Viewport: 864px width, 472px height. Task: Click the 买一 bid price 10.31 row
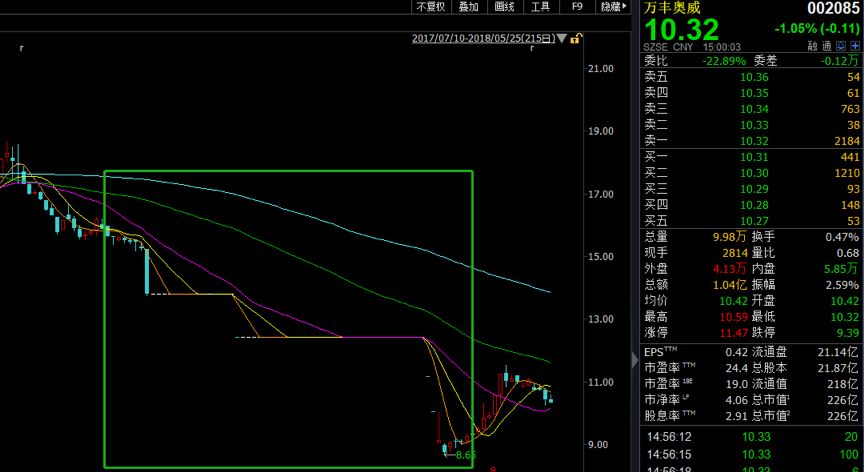coord(751,157)
